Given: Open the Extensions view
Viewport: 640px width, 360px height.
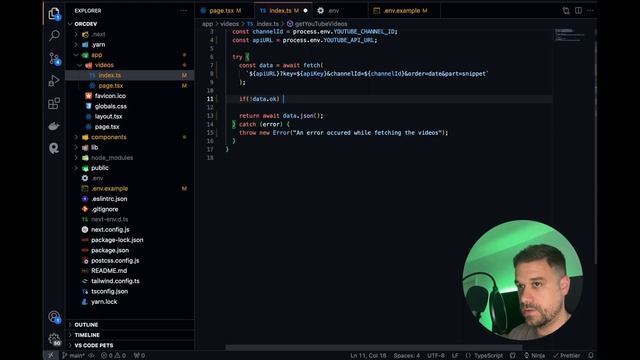Looking at the screenshot, I should tap(54, 103).
